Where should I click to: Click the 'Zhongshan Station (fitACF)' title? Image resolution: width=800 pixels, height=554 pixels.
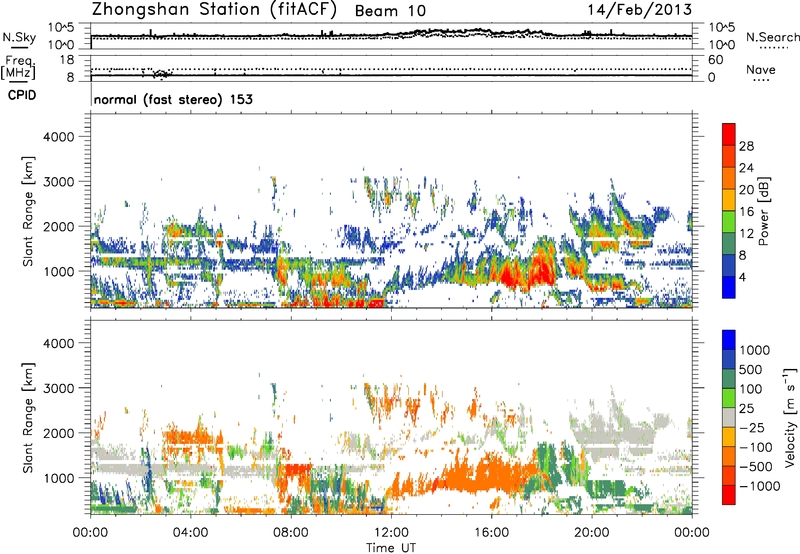pos(214,10)
